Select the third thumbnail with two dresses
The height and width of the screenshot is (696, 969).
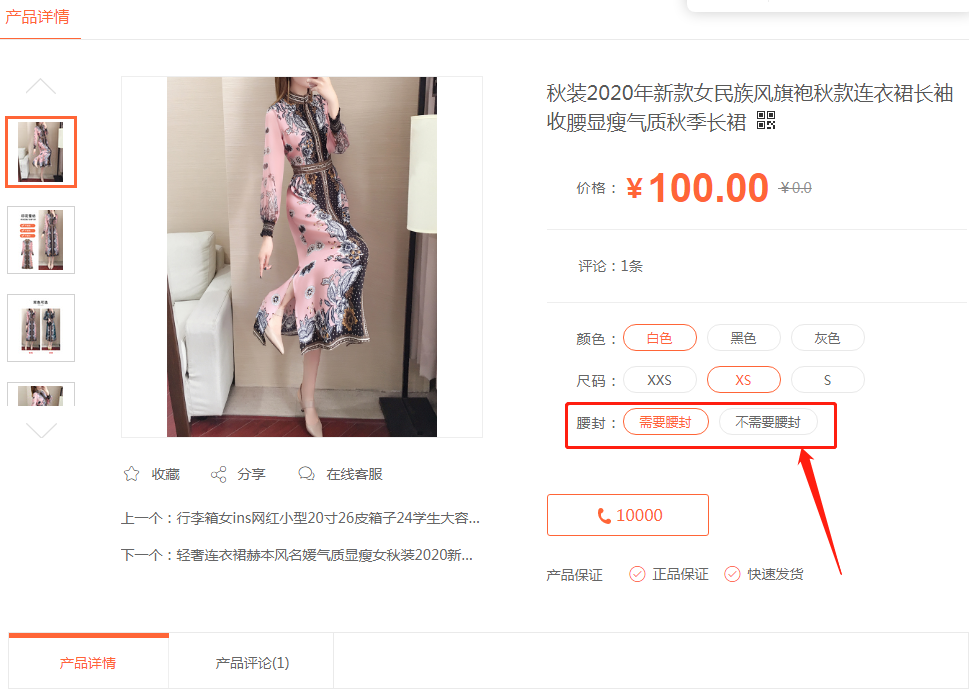pos(41,328)
